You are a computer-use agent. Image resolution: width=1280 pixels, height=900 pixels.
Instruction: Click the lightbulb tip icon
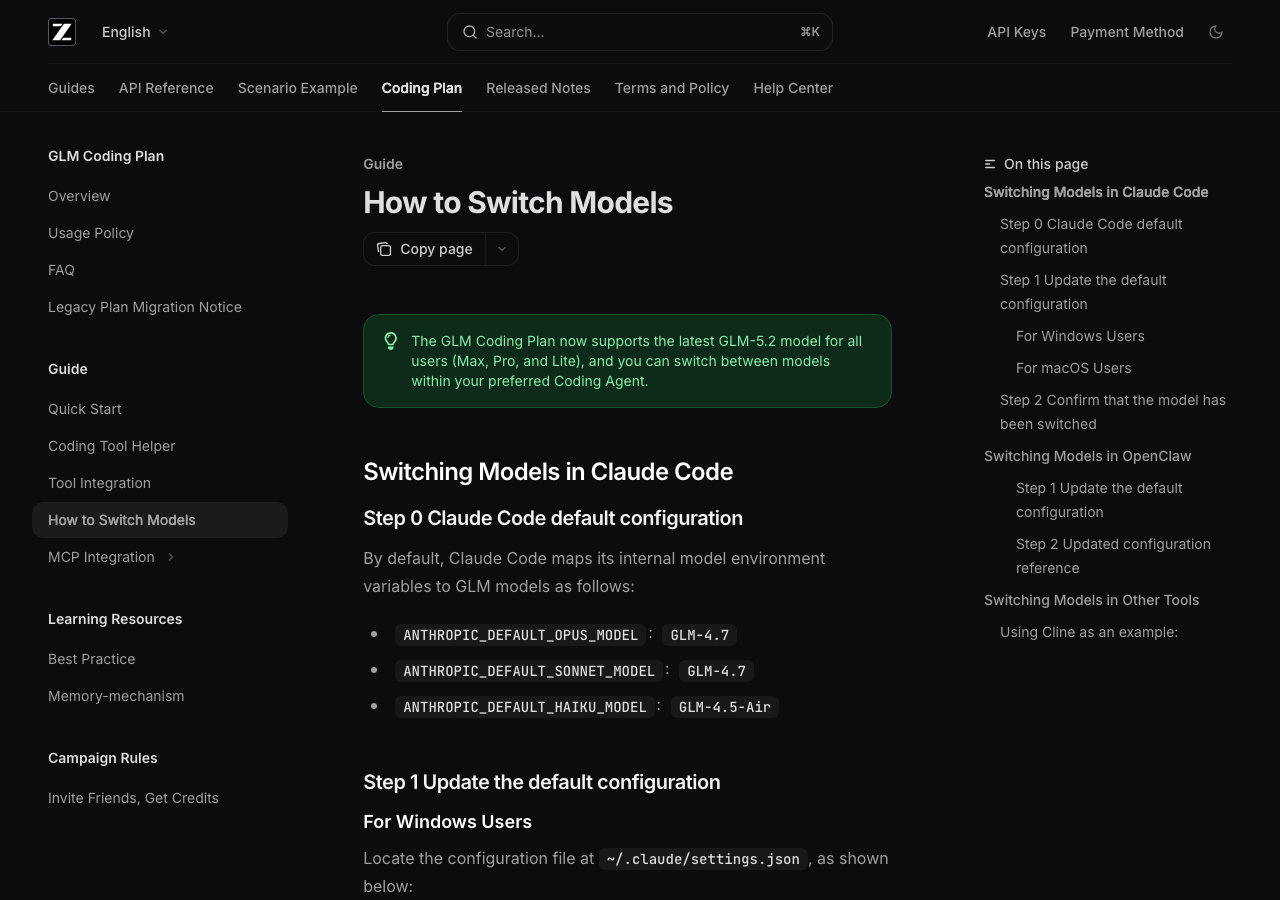point(391,341)
